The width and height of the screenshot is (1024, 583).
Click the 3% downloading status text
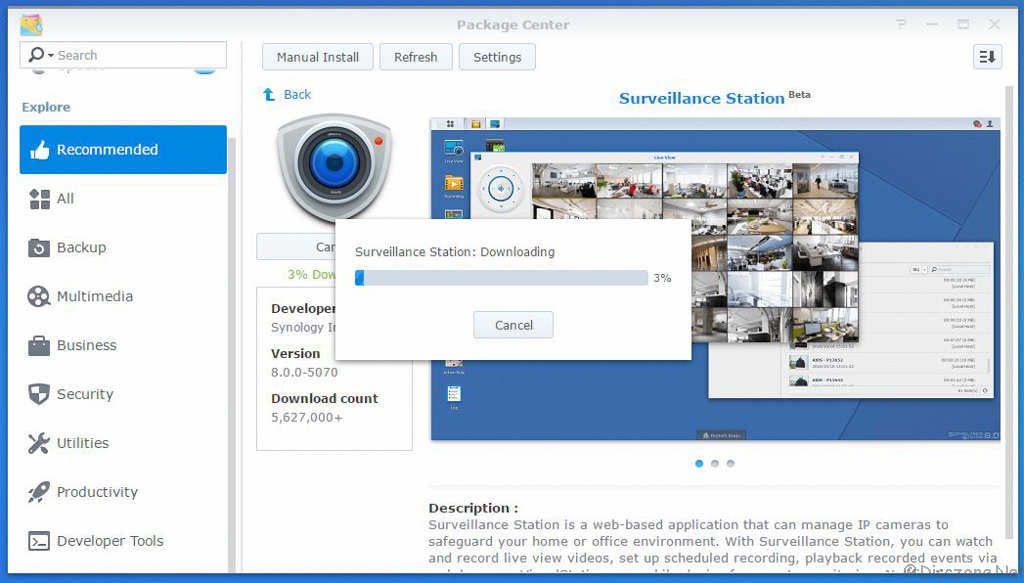(x=312, y=274)
